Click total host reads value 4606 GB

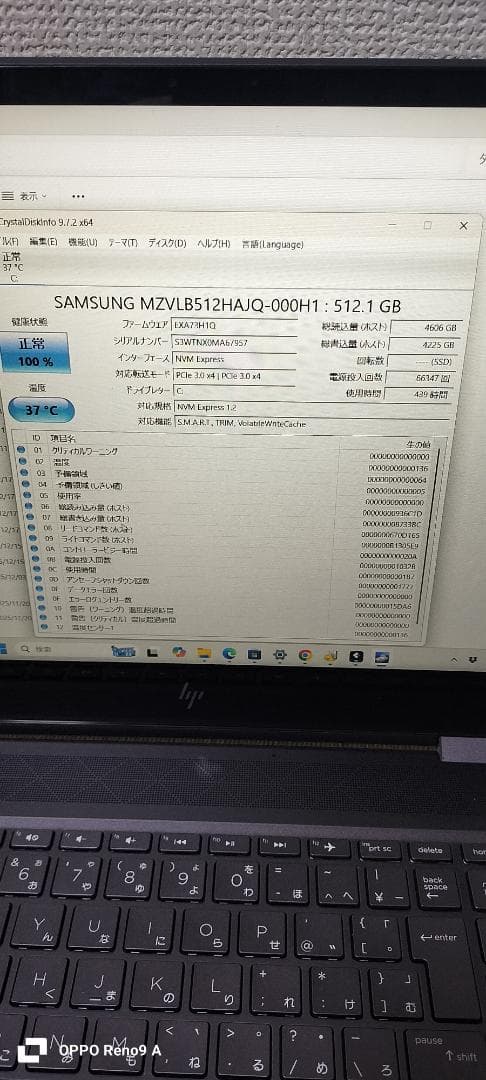tap(425, 328)
